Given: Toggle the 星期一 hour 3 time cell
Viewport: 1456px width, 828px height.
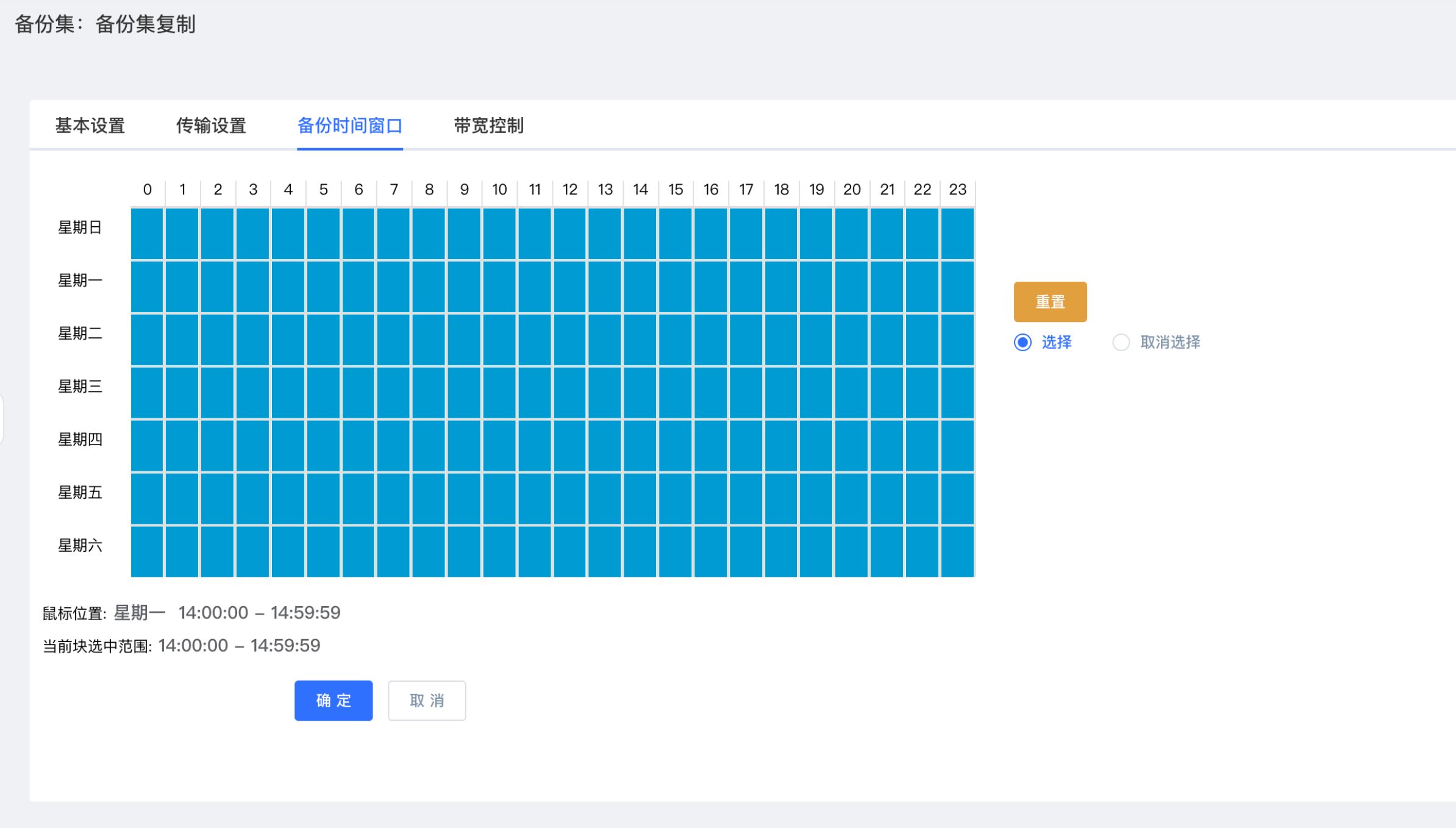Looking at the screenshot, I should (252, 287).
